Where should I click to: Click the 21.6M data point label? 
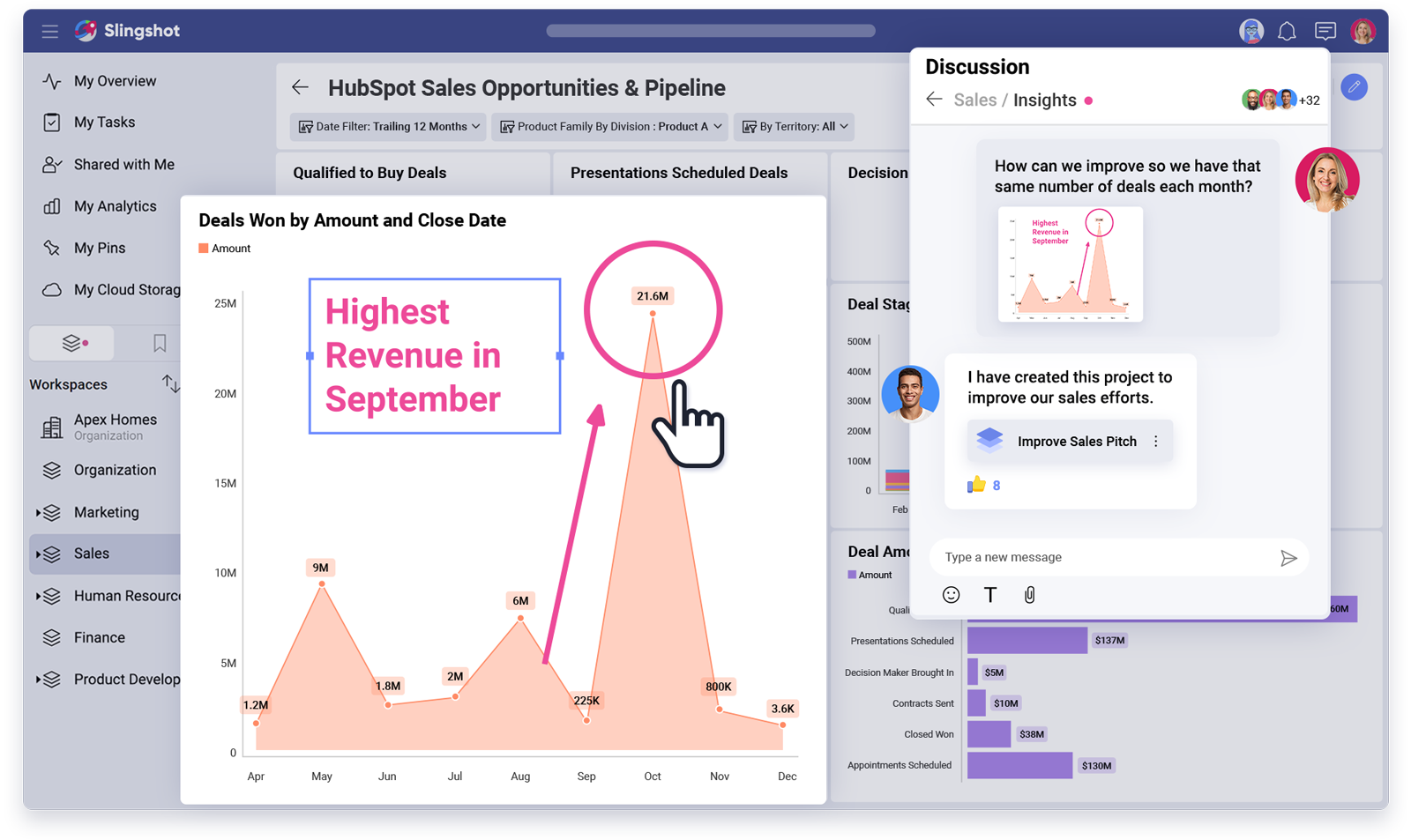click(x=653, y=296)
